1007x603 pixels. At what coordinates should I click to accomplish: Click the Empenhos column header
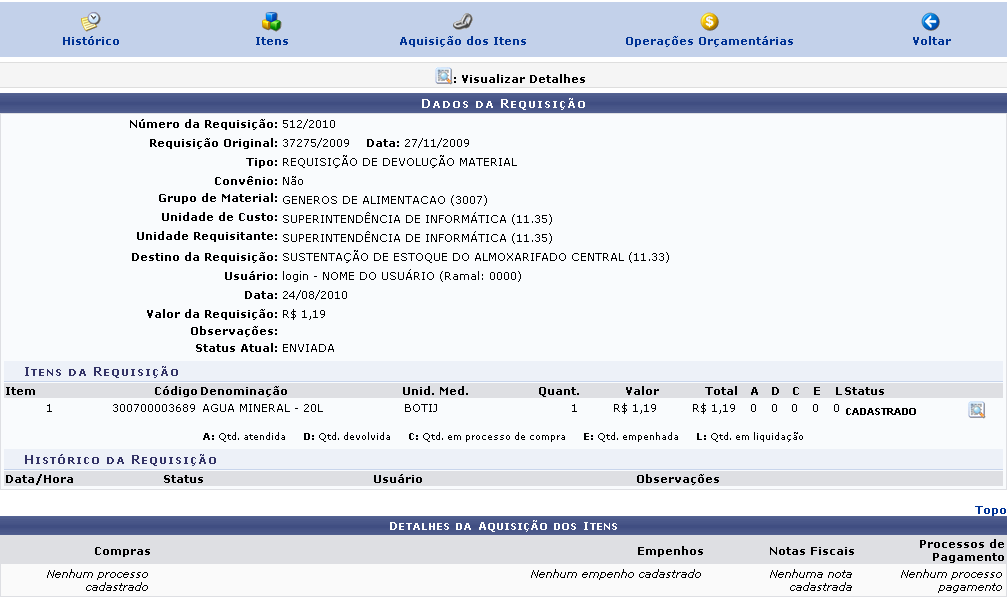point(670,551)
